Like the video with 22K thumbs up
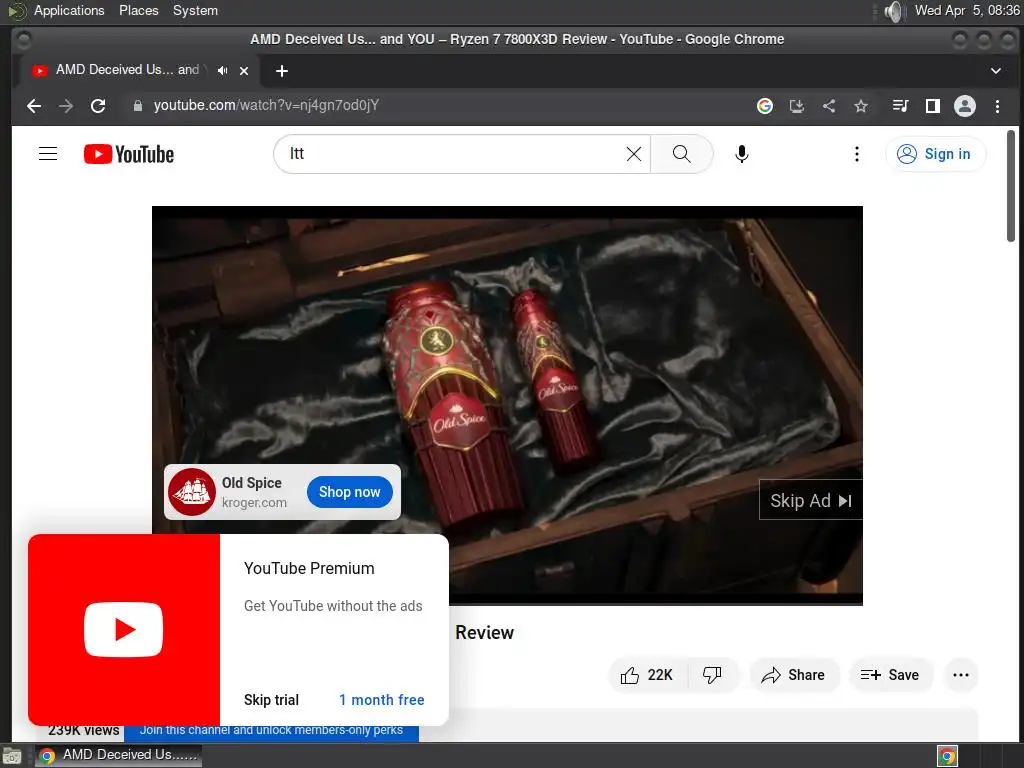Image resolution: width=1024 pixels, height=768 pixels. point(647,675)
